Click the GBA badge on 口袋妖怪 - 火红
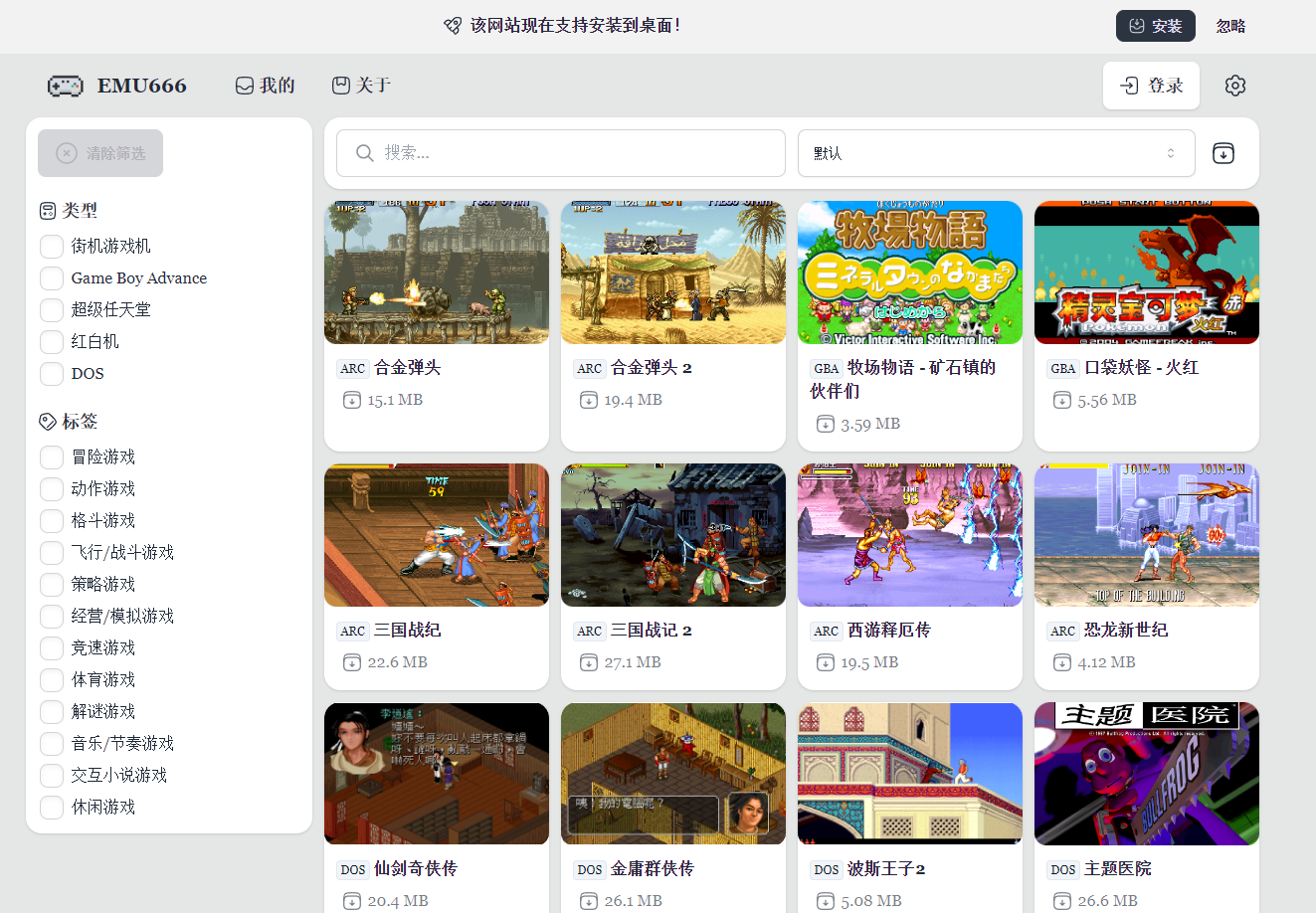 (1063, 368)
